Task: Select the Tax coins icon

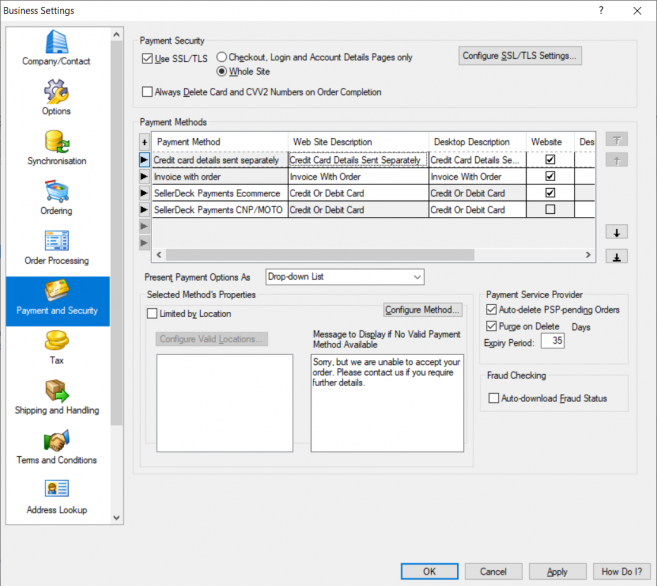Action: click(x=56, y=342)
